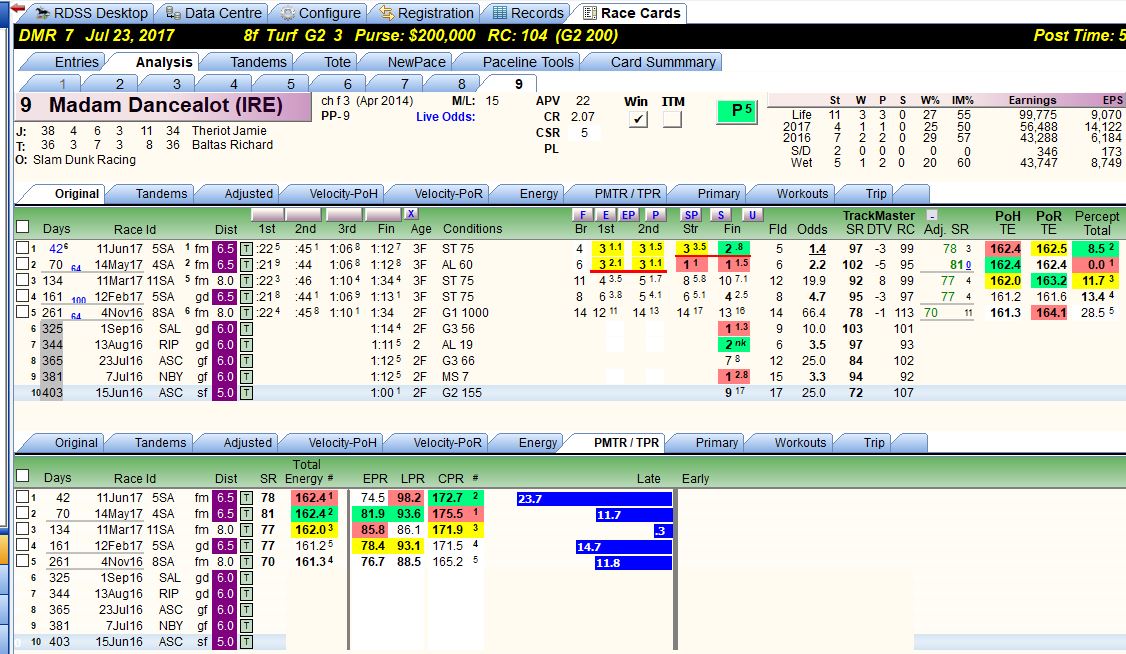1126x654 pixels.
Task: Click the blank split button above the Fin column
Action: pos(382,215)
